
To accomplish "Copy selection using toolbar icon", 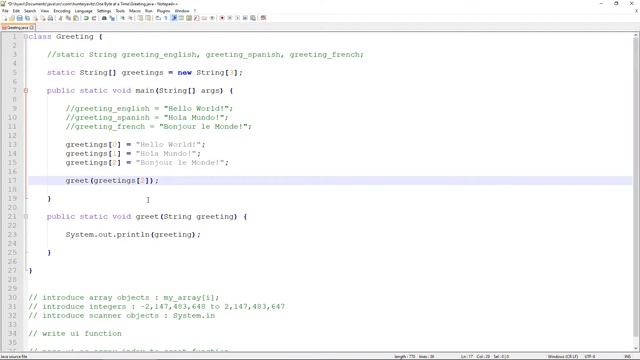I will pos(68,18).
